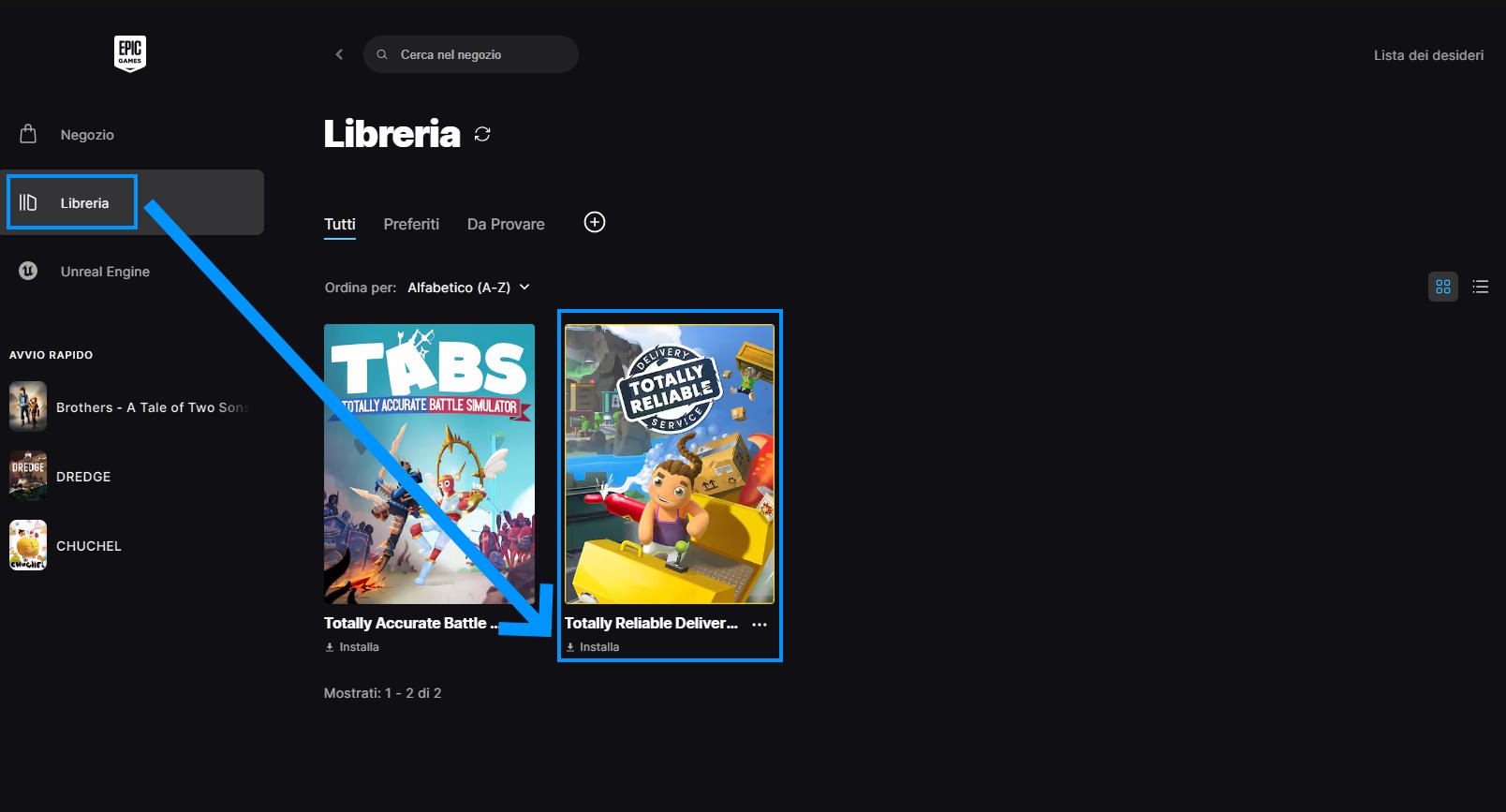Click the Negozio shopping bag icon

tap(28, 134)
